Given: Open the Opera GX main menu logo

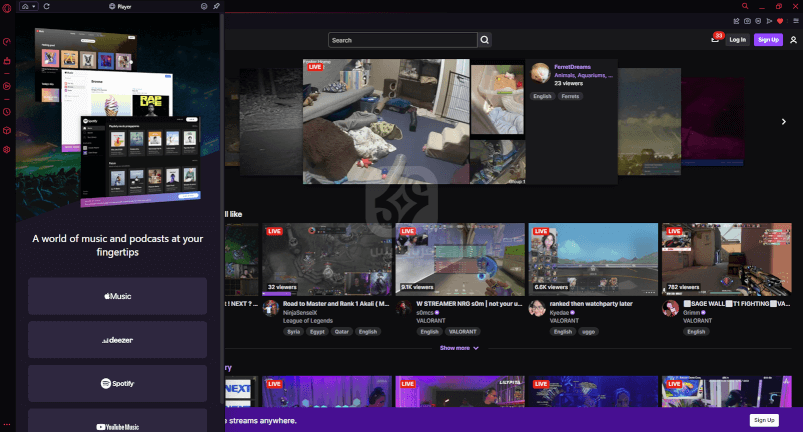Looking at the screenshot, I should coord(7,8).
